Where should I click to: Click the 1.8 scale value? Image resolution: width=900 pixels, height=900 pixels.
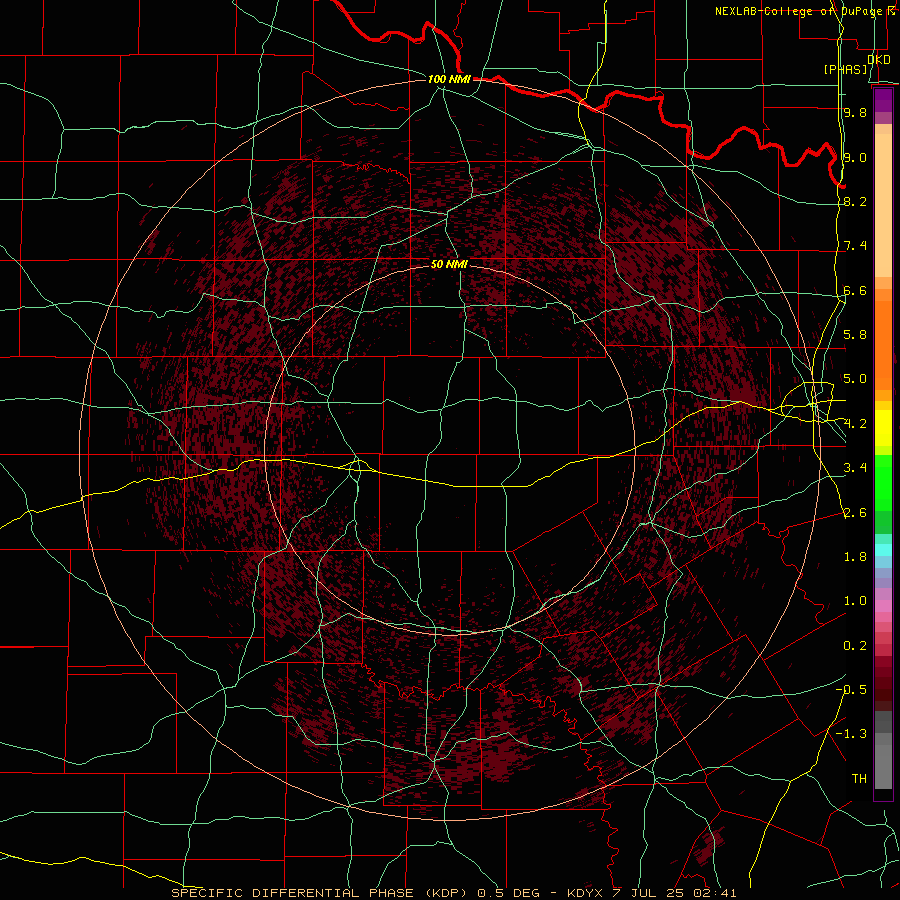click(x=855, y=557)
